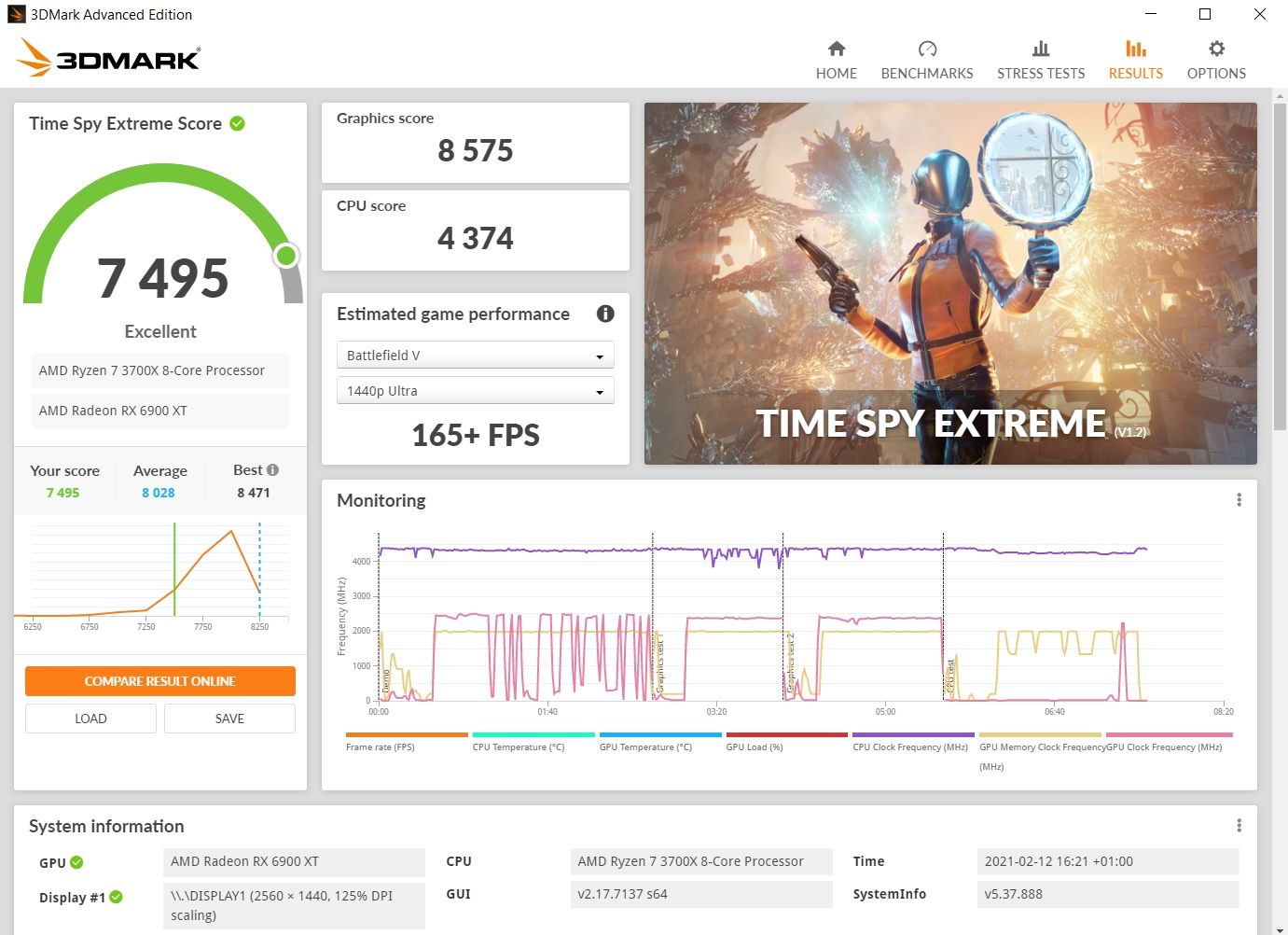This screenshot has height=935, width=1288.
Task: Click the 3DMark logo
Action: pos(108,58)
